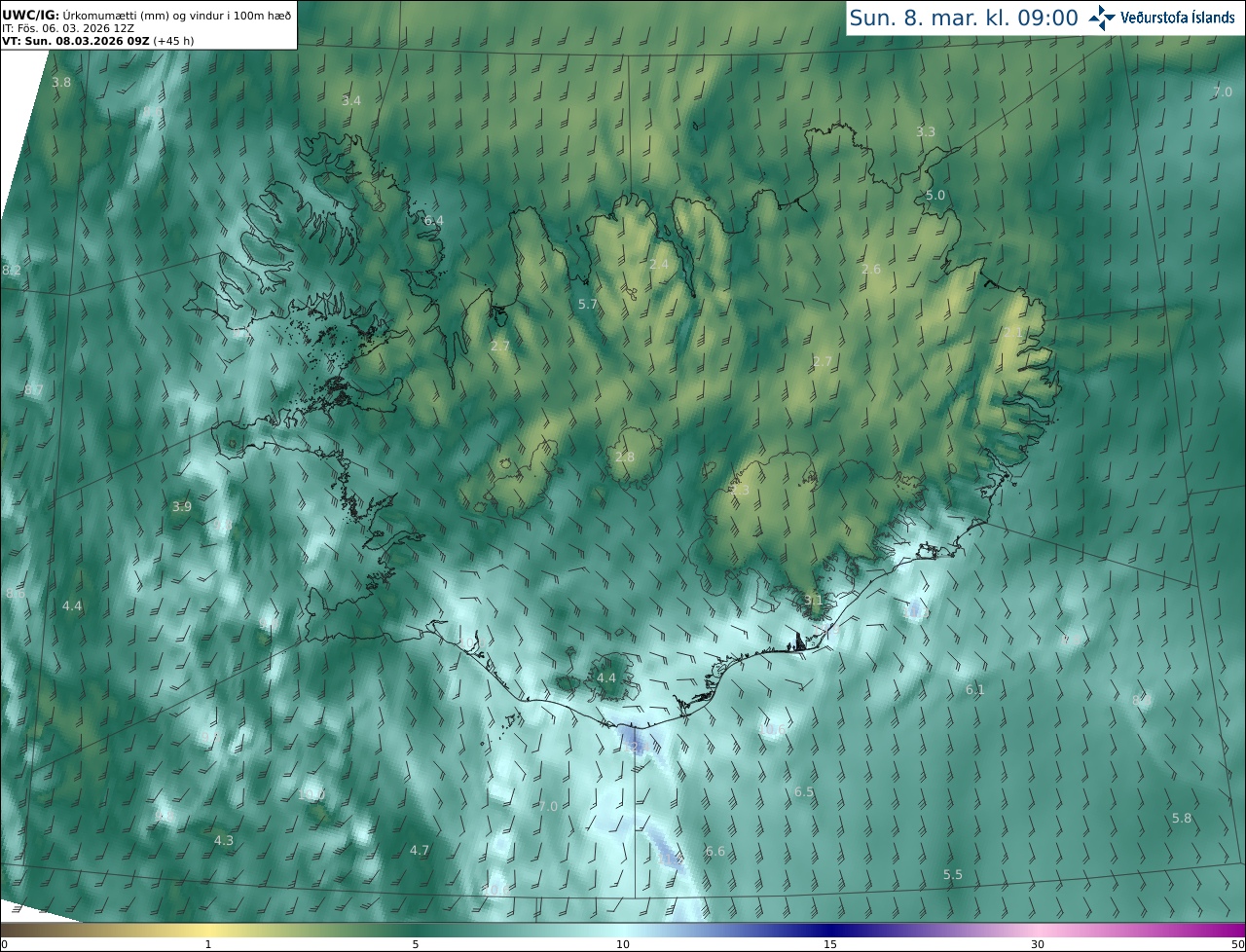Click the 3.3 value on the map
The width and height of the screenshot is (1246, 952).
(926, 132)
